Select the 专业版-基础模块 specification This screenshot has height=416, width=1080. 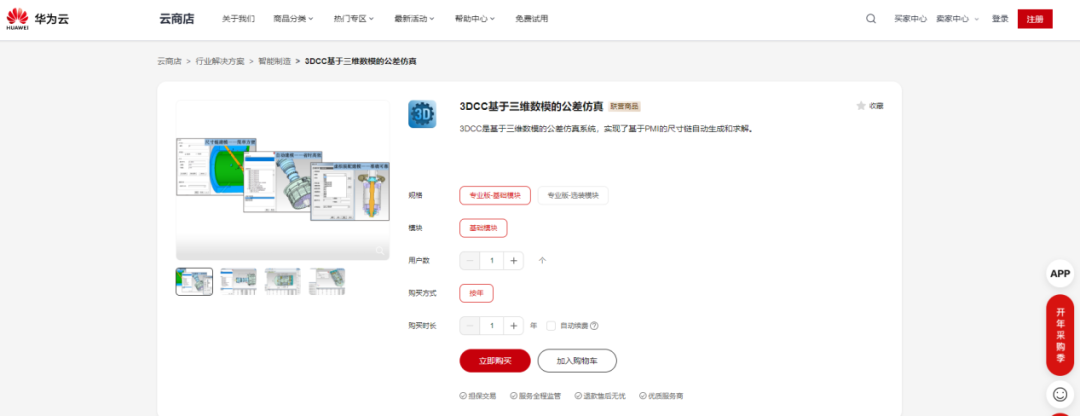tap(495, 196)
